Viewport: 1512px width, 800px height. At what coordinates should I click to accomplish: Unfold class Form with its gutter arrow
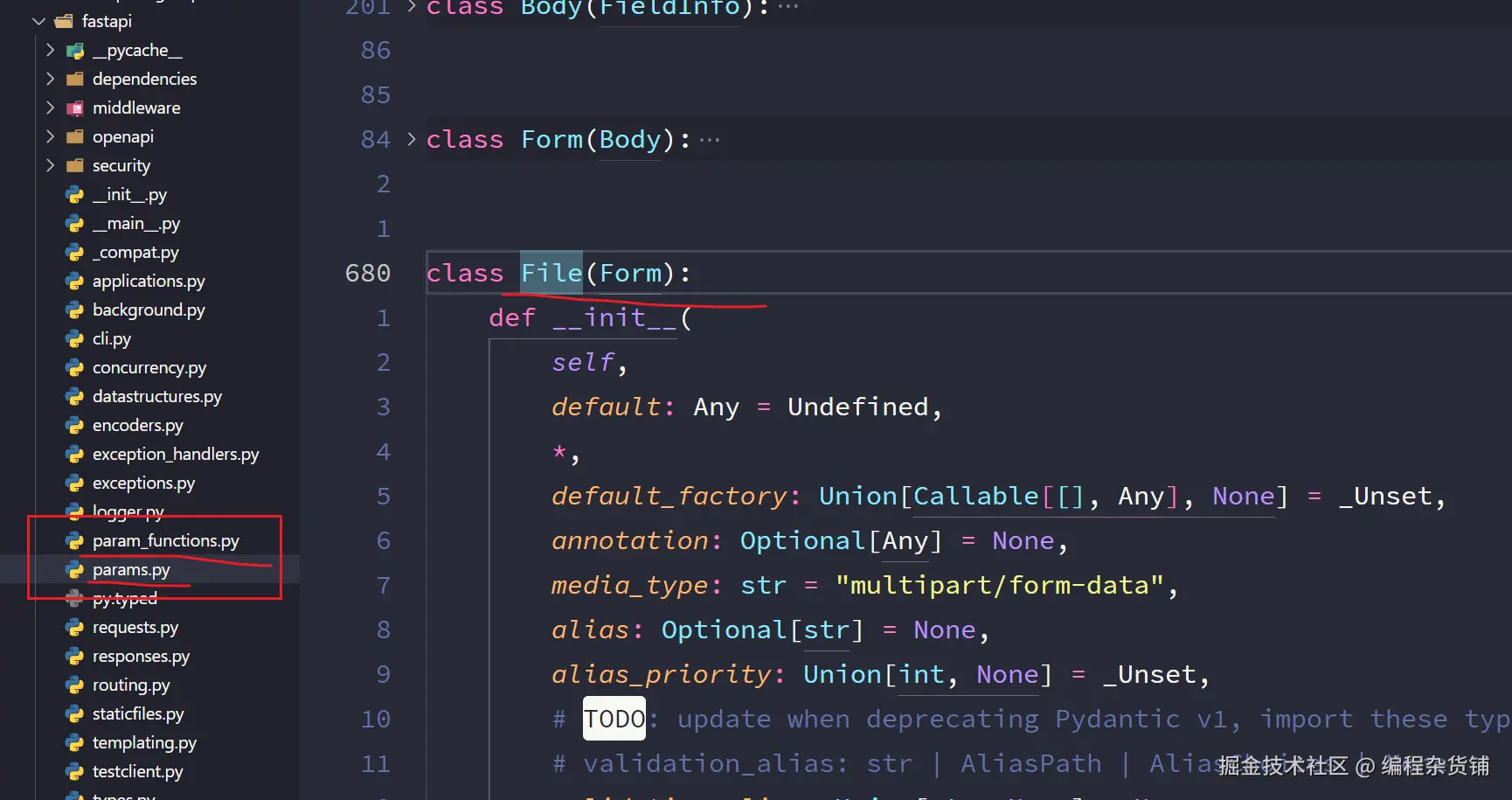tap(412, 139)
